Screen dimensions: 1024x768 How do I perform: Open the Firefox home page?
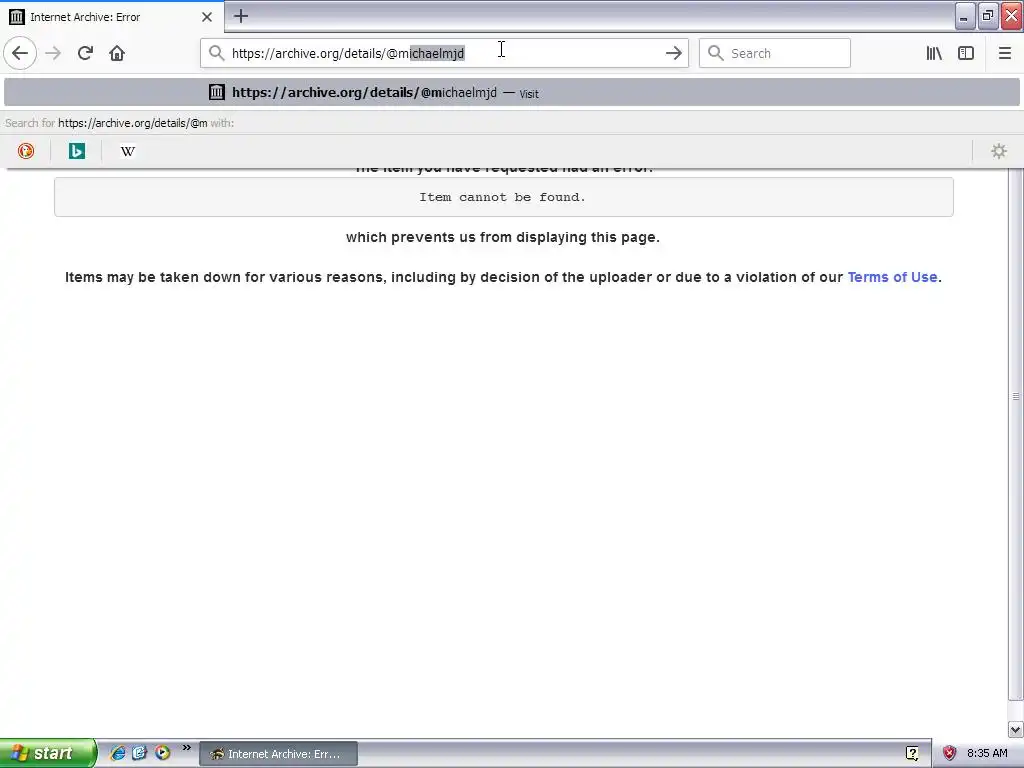click(x=117, y=53)
